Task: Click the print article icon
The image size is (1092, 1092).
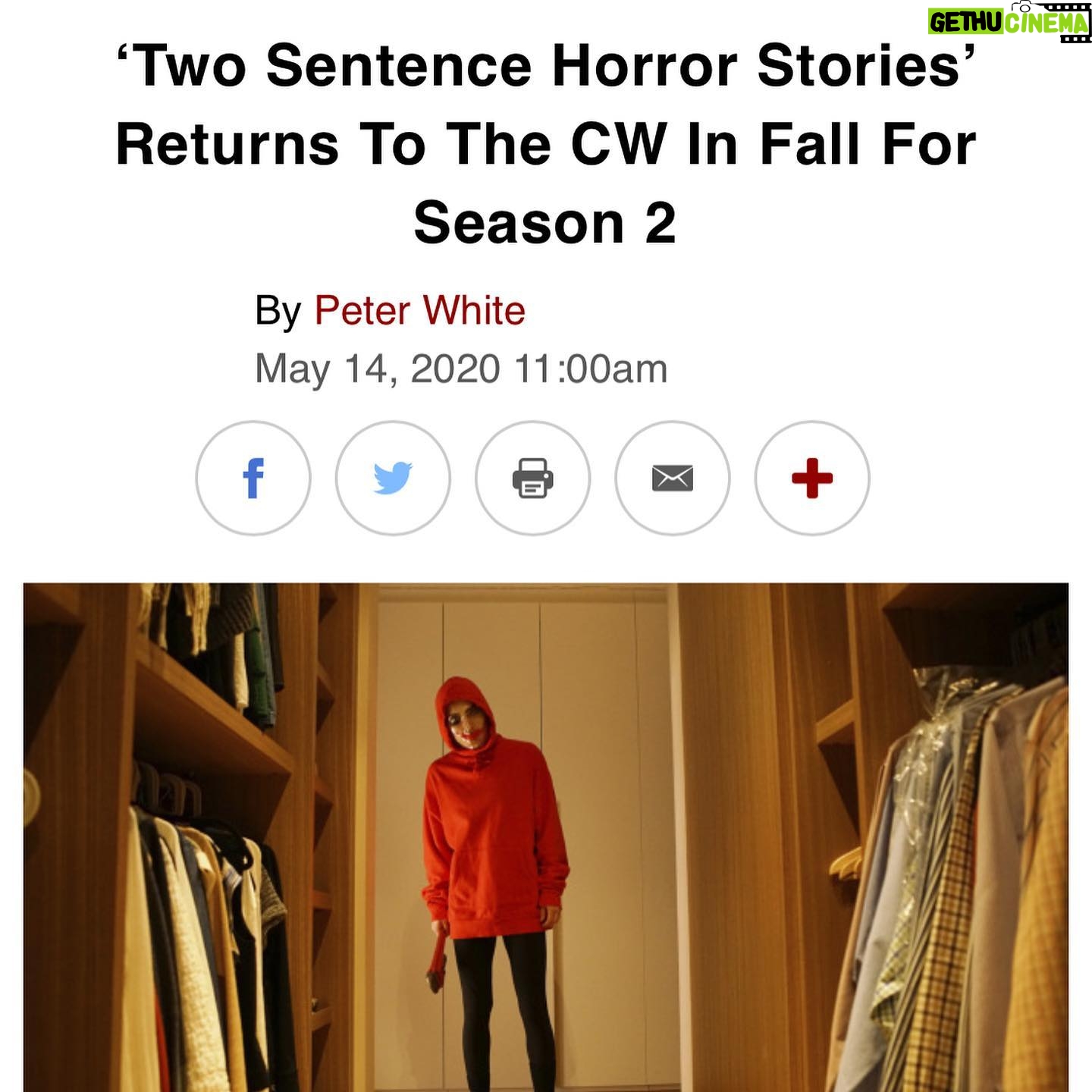Action: tap(532, 479)
